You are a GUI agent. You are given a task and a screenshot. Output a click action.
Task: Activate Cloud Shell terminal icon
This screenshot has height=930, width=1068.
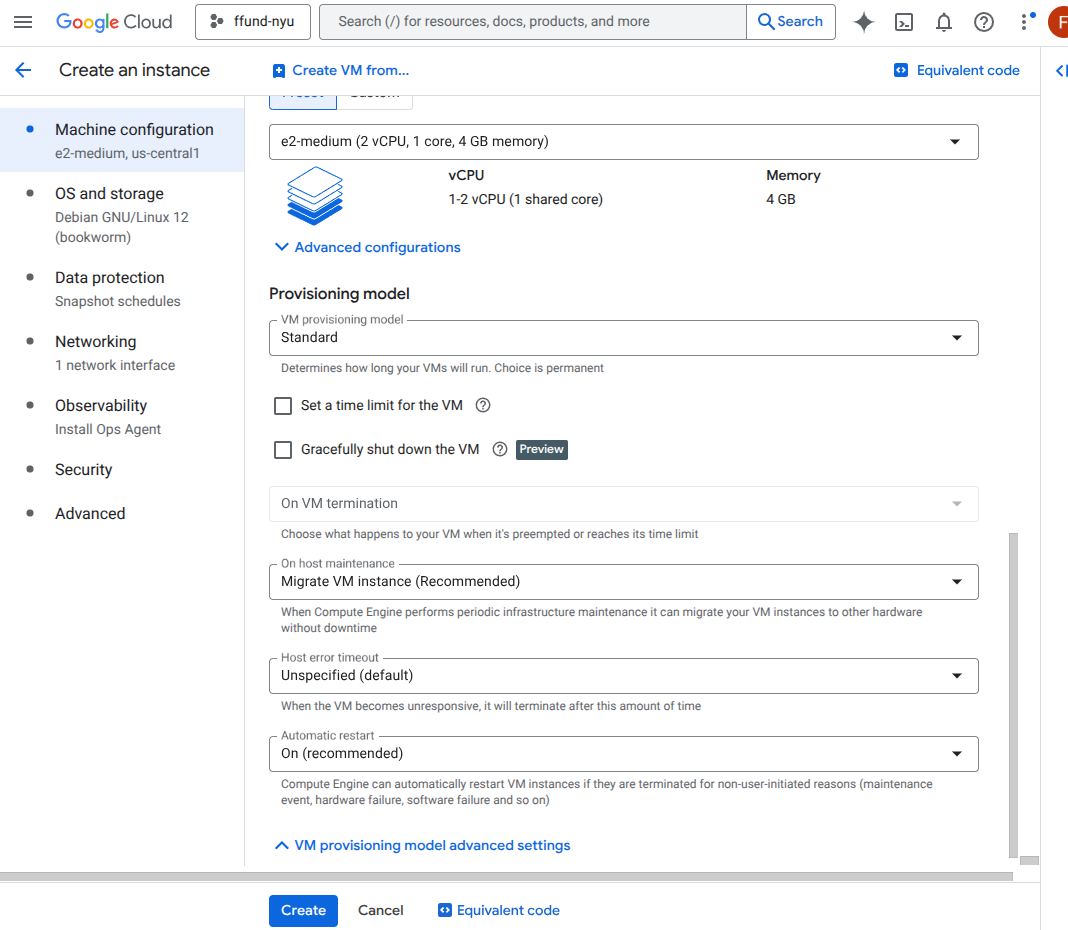tap(904, 22)
